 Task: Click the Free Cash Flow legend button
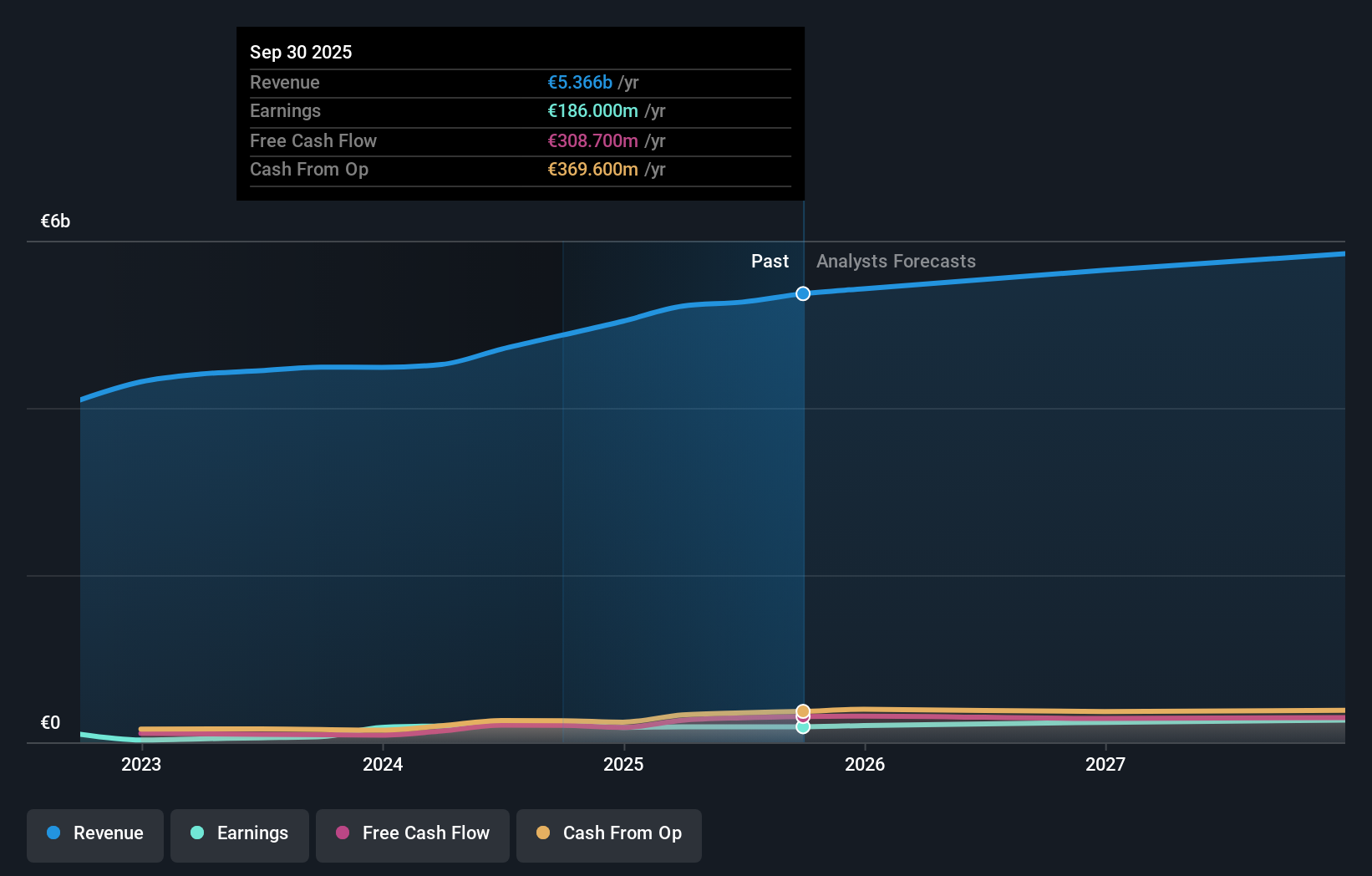(x=412, y=834)
